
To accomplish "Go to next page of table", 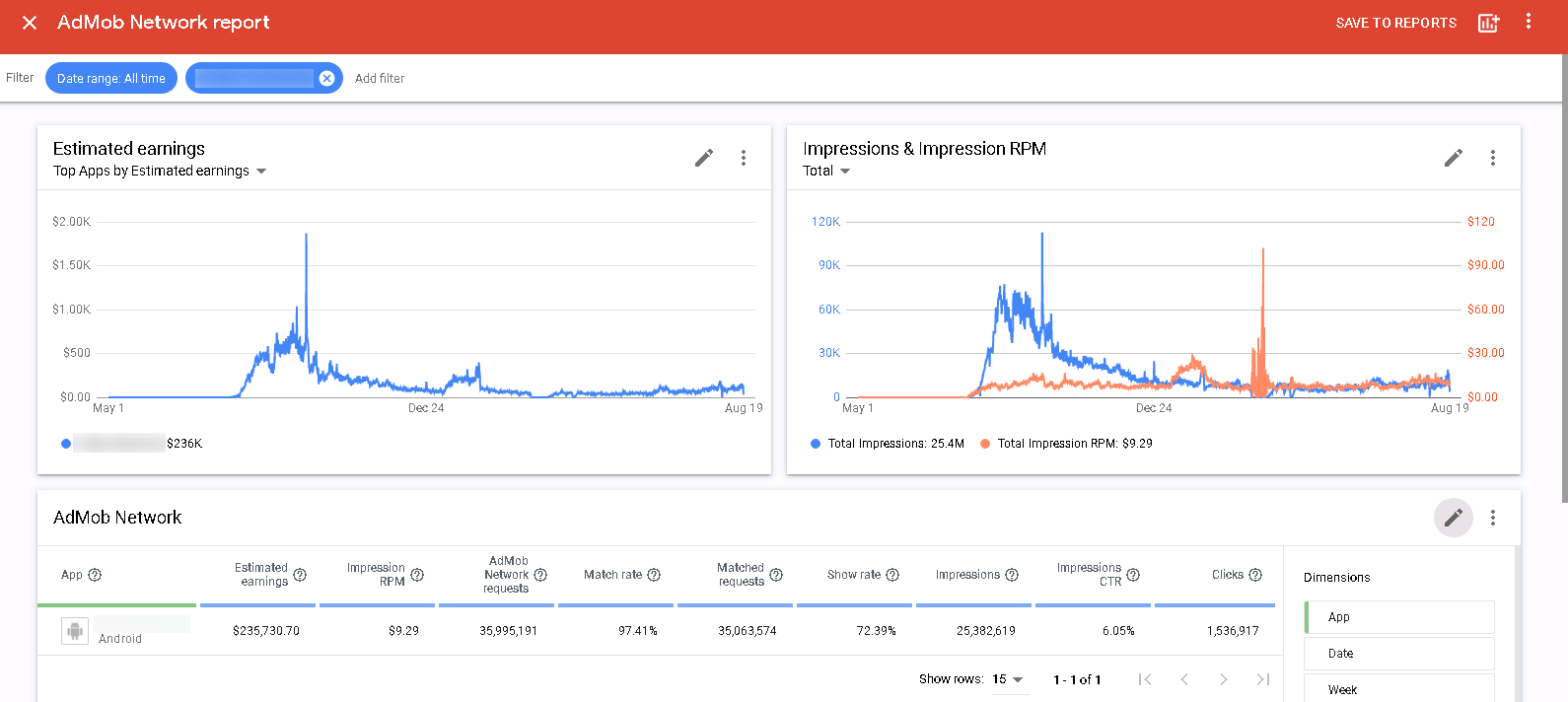I will (1224, 679).
